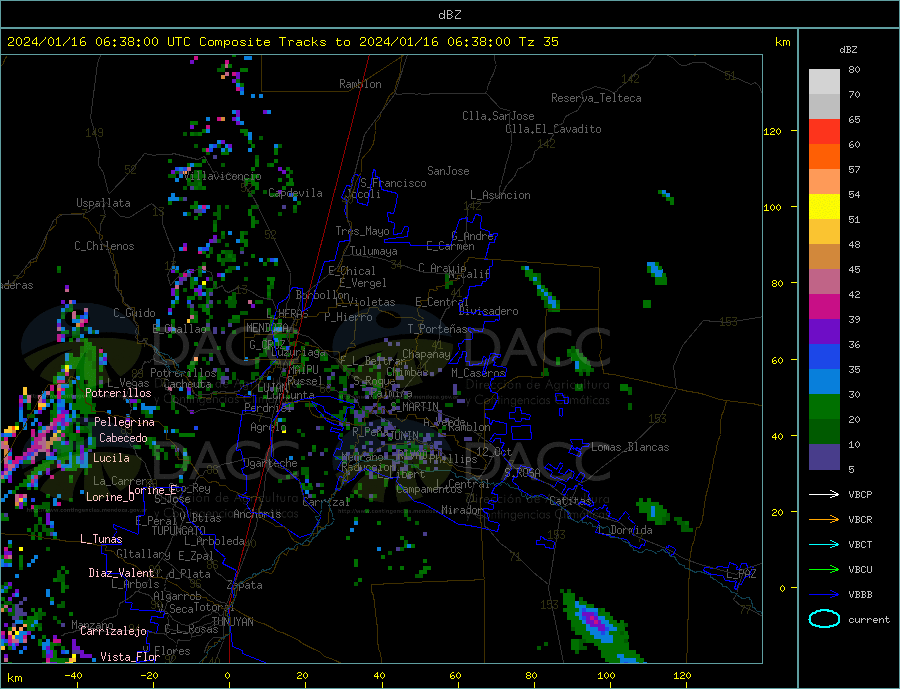Click the blue VBBB arrow icon
This screenshot has width=900, height=689.
824,594
